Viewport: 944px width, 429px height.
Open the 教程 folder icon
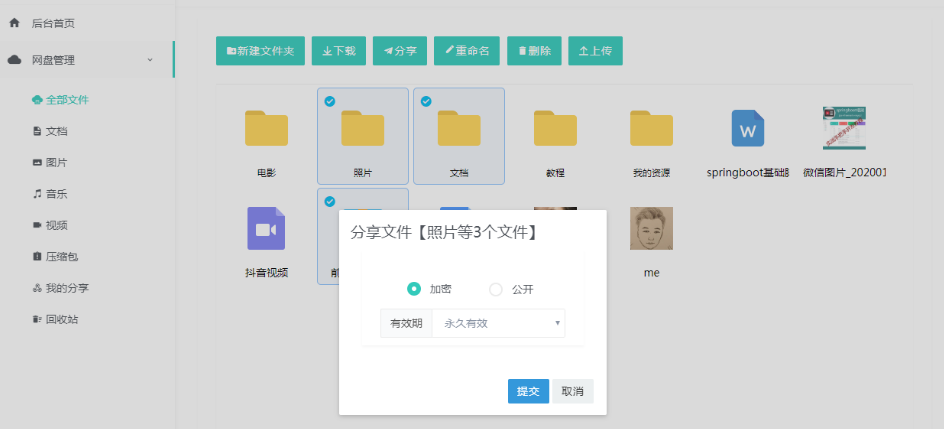[555, 129]
